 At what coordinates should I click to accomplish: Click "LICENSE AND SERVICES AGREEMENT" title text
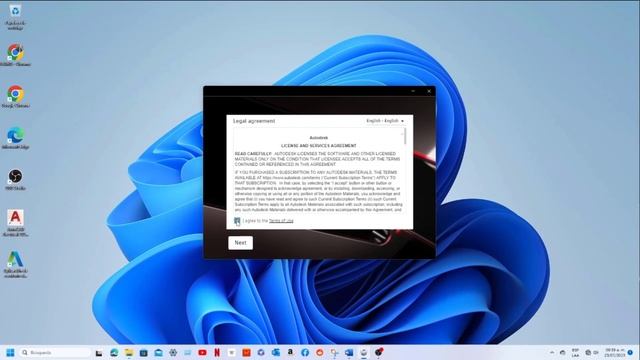(319, 146)
